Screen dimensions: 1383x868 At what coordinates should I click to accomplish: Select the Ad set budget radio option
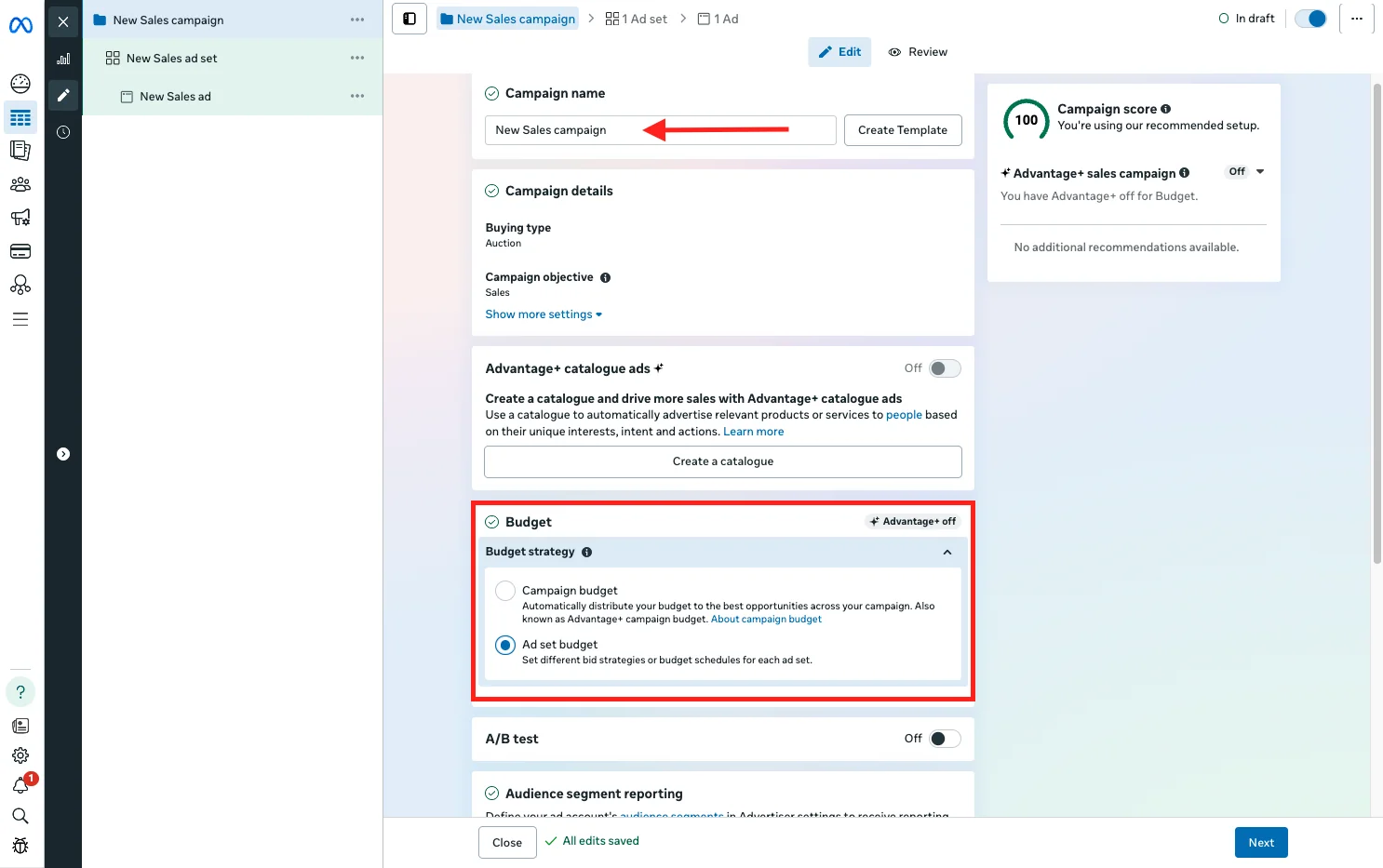[x=505, y=645]
